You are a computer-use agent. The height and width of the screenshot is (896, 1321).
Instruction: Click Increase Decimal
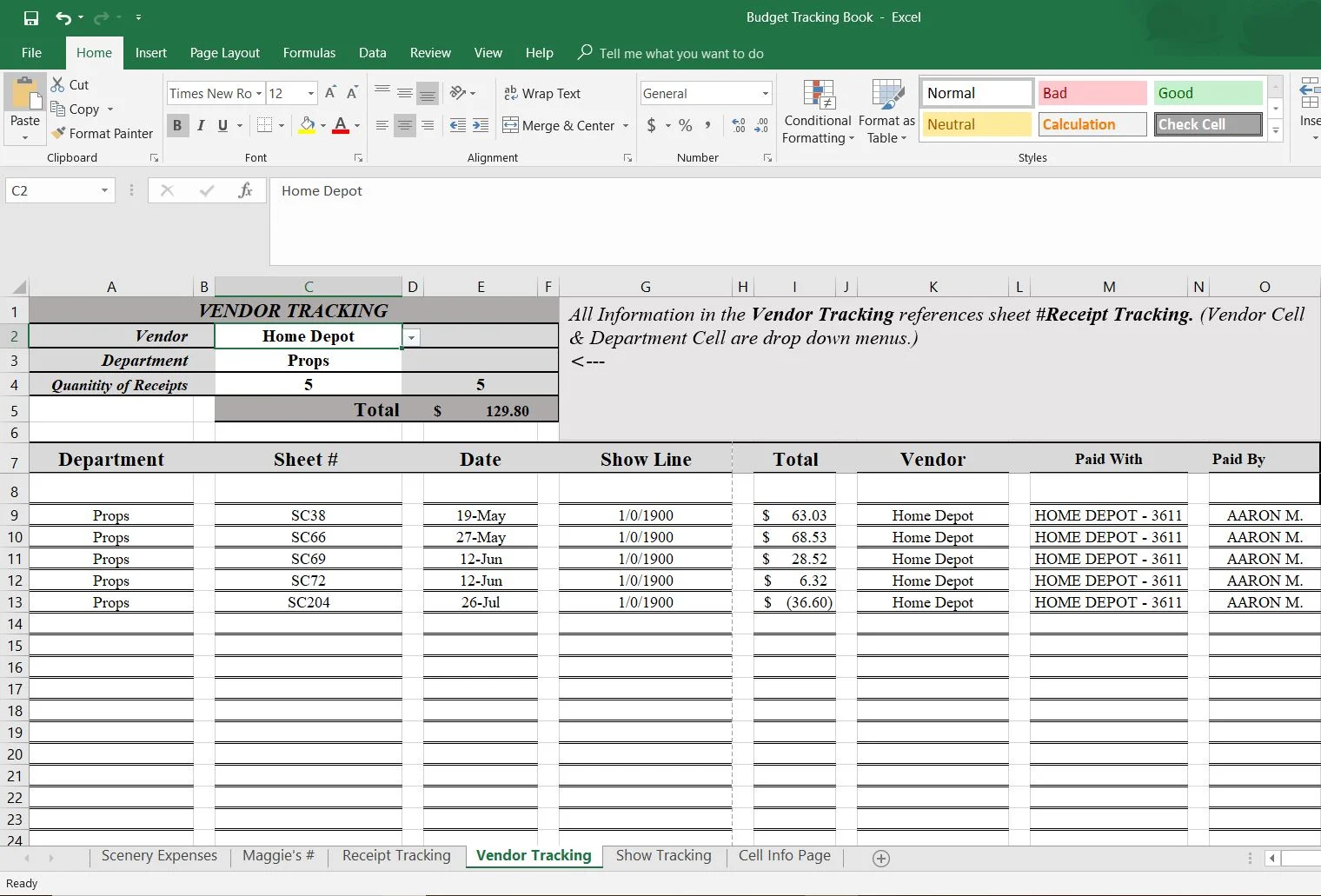click(738, 125)
